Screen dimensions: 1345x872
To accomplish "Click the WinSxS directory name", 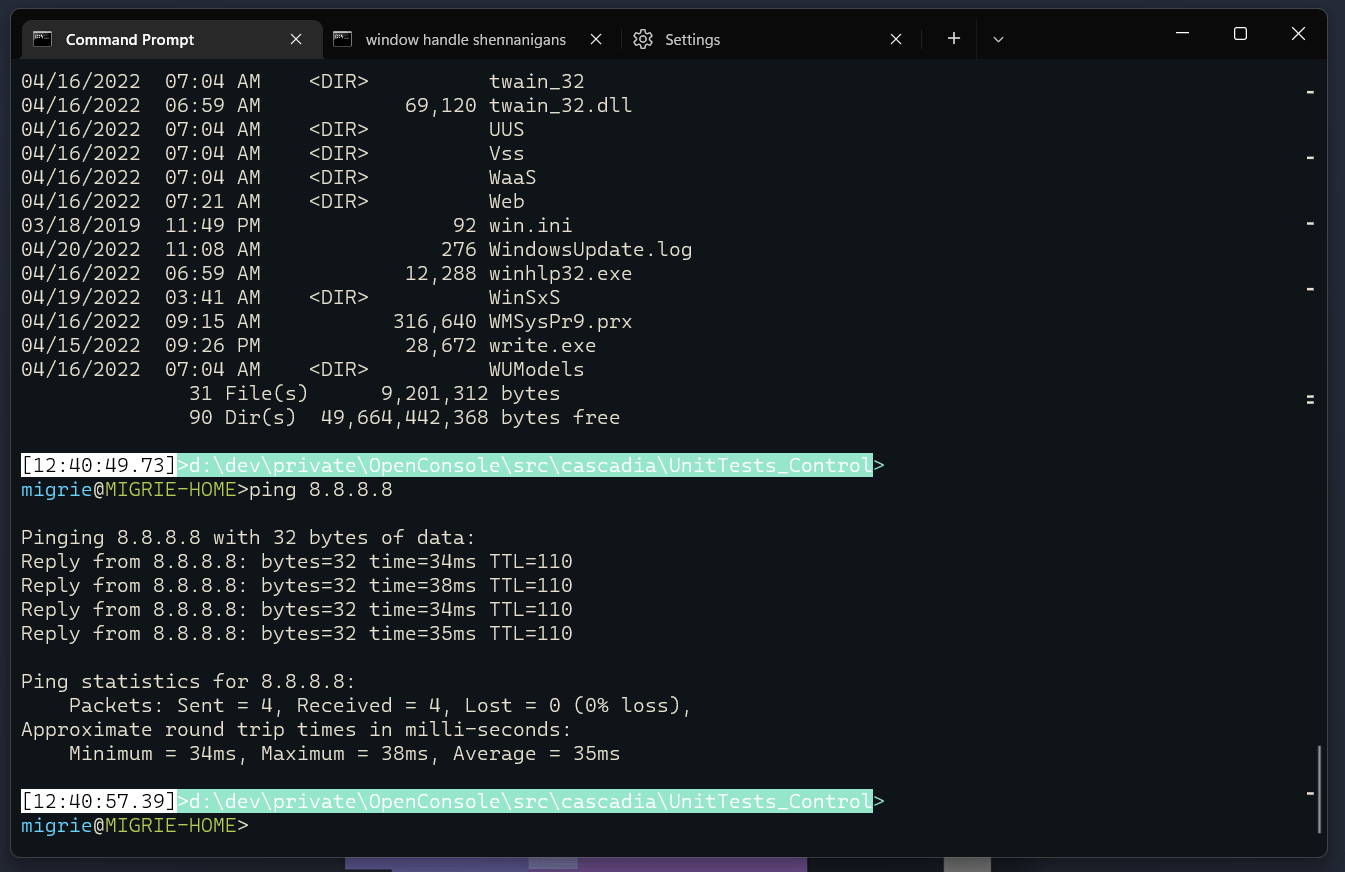I will (x=524, y=297).
